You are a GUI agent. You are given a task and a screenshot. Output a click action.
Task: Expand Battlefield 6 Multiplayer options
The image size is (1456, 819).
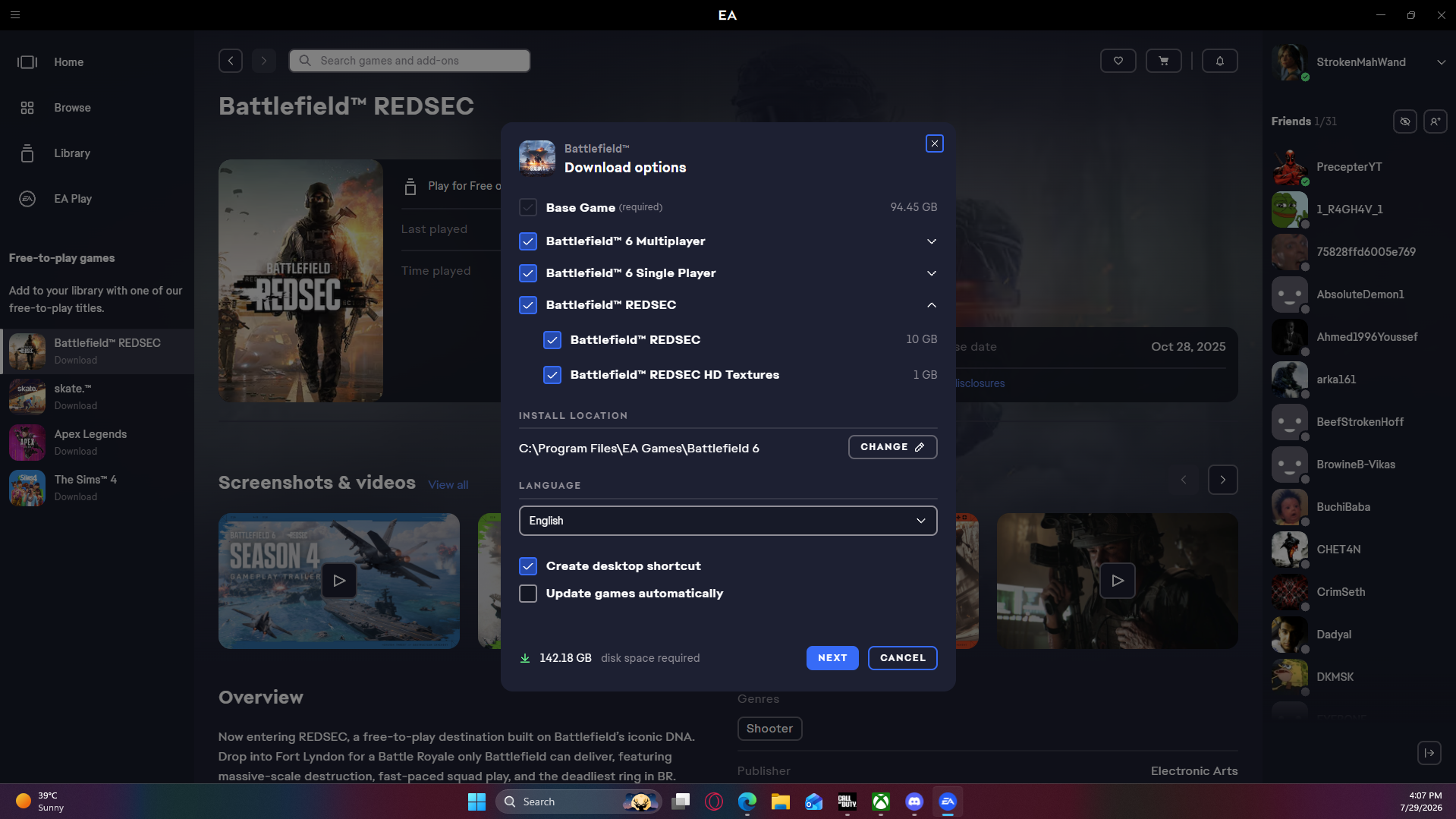click(931, 241)
